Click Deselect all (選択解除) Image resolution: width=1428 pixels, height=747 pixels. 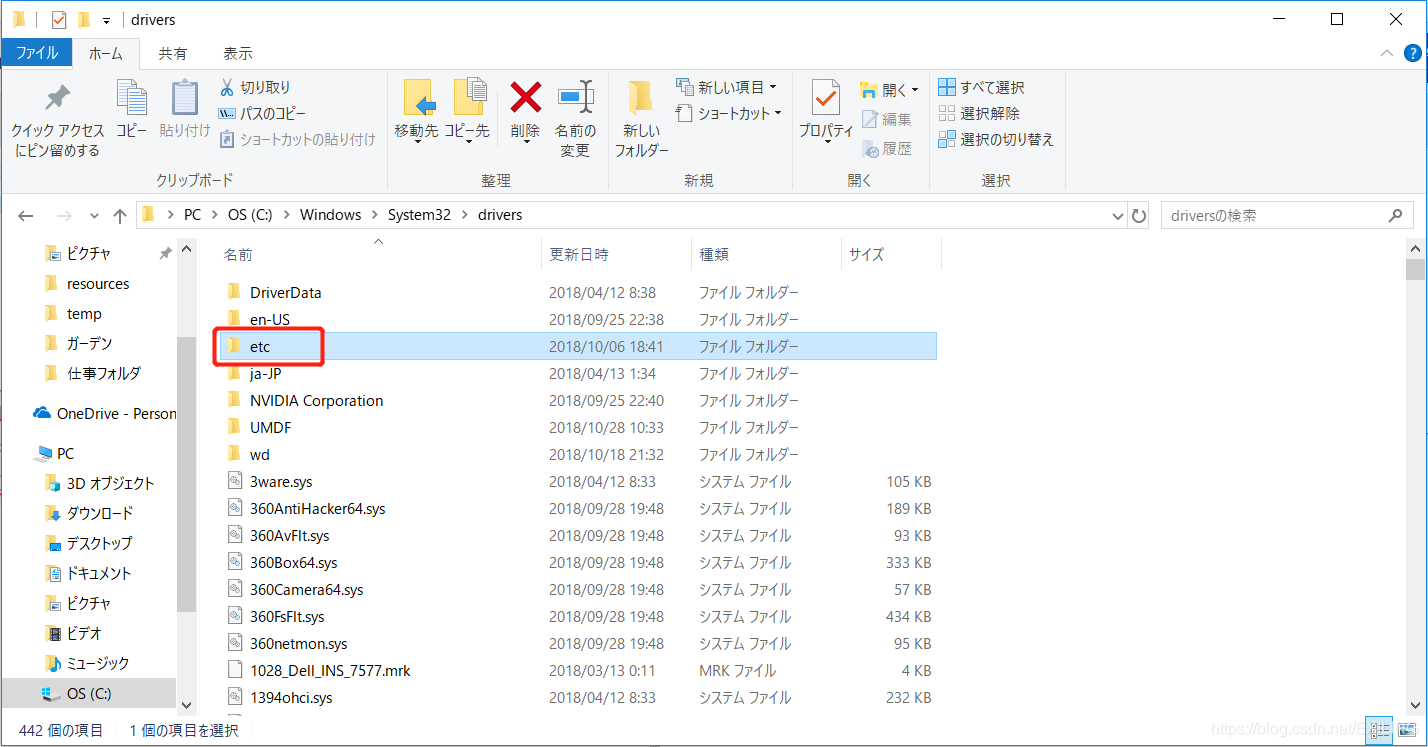[979, 114]
